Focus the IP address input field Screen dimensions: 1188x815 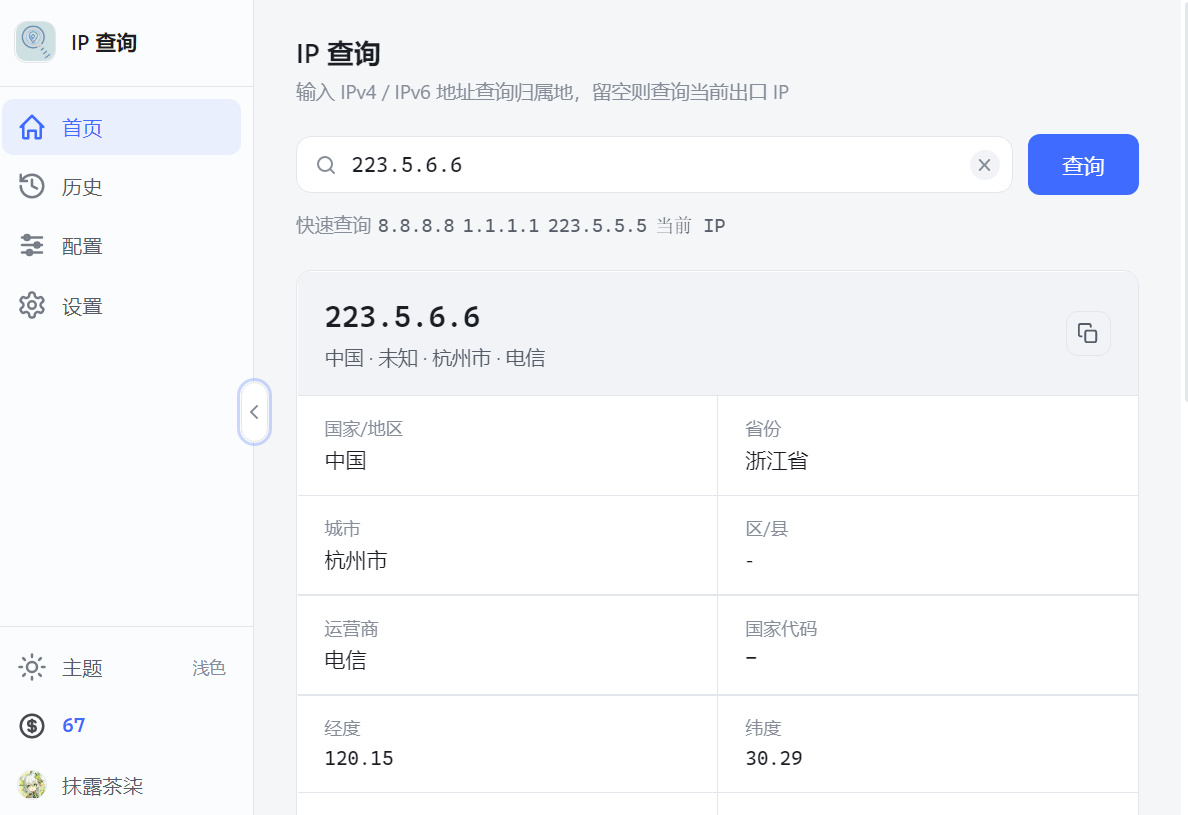[x=655, y=164]
